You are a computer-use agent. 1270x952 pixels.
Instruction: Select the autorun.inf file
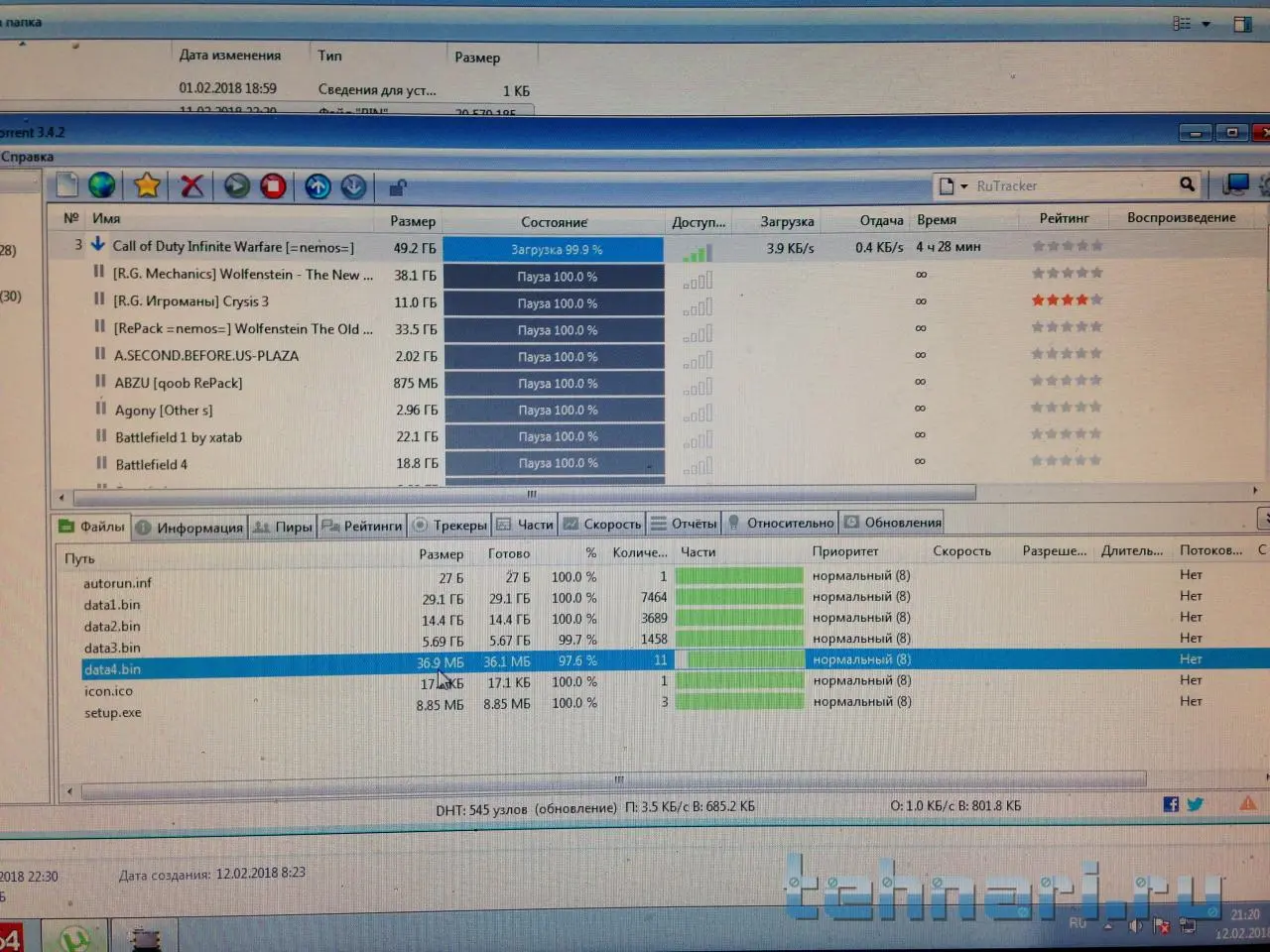117,583
